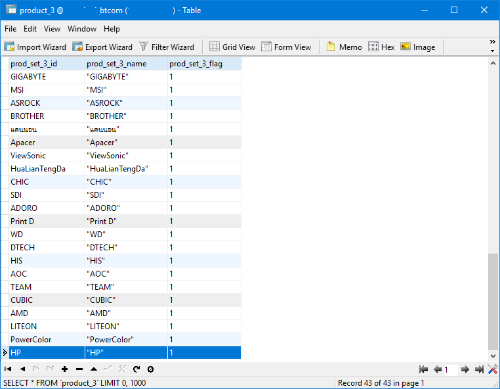Screen dimensions: 500x389
Task: Open the limit record settings icon
Action: coord(493,369)
